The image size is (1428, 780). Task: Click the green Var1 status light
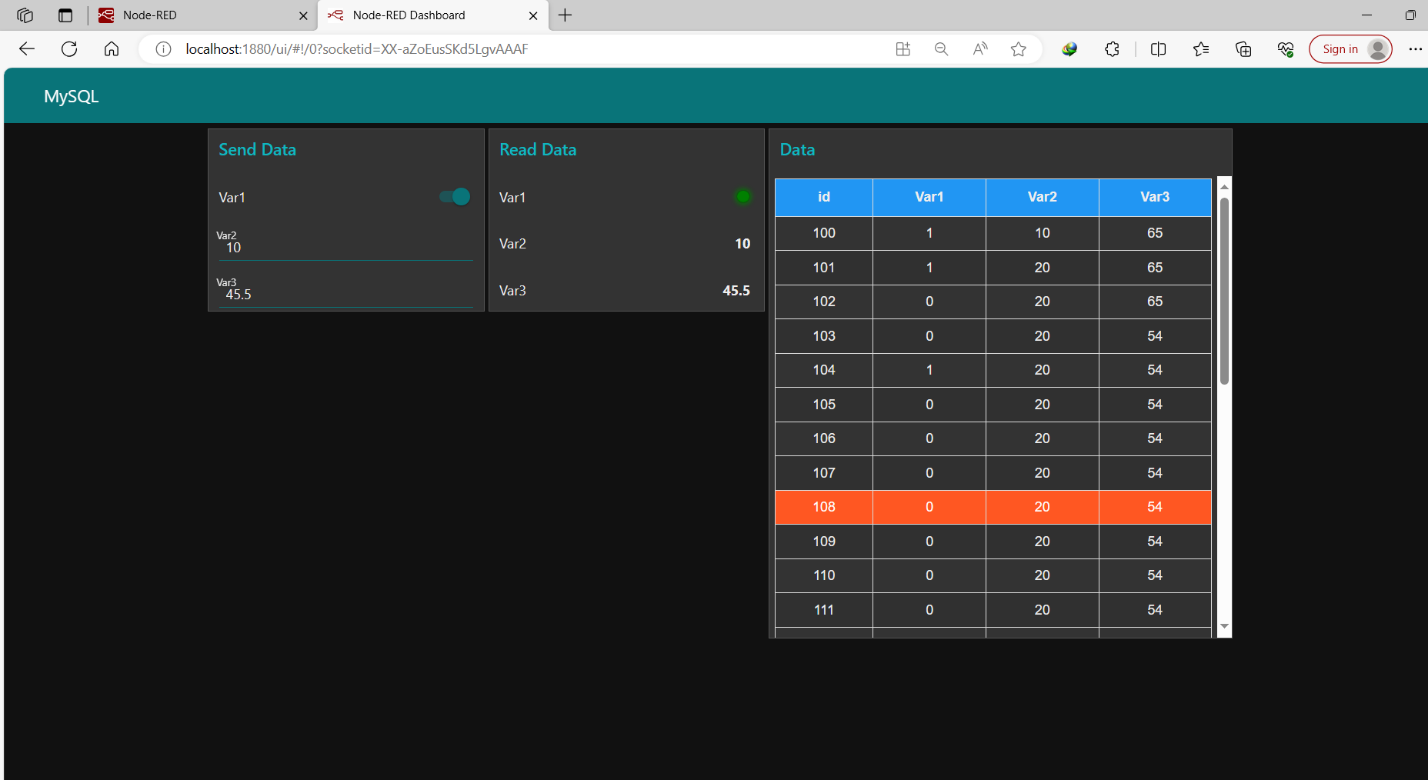pos(742,197)
